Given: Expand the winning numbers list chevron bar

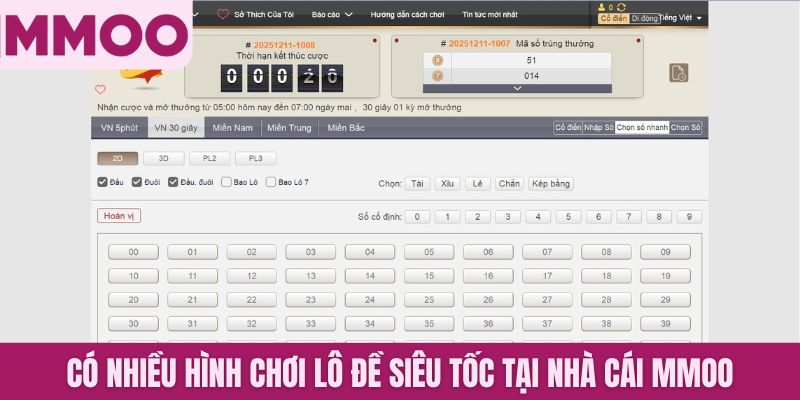Looking at the screenshot, I should tap(517, 88).
